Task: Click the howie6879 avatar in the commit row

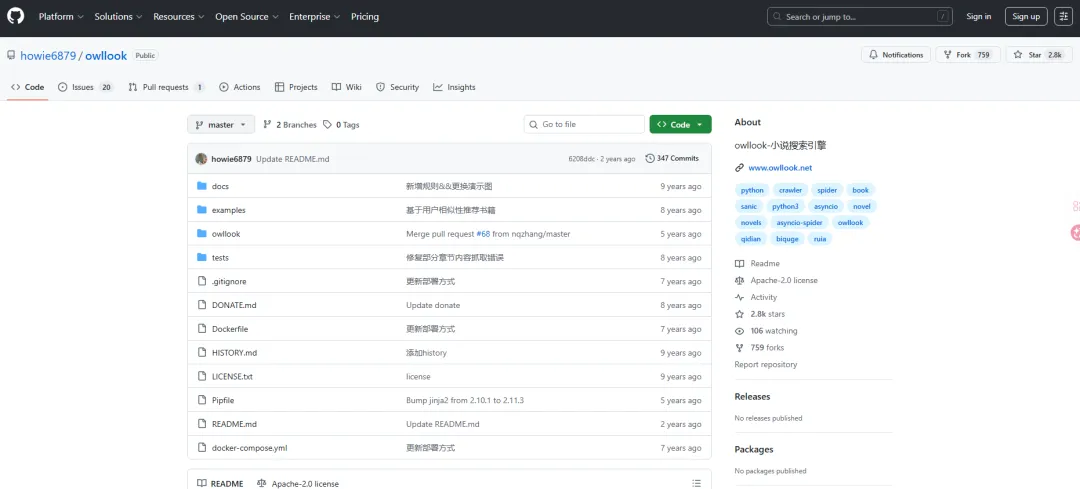Action: click(x=201, y=158)
